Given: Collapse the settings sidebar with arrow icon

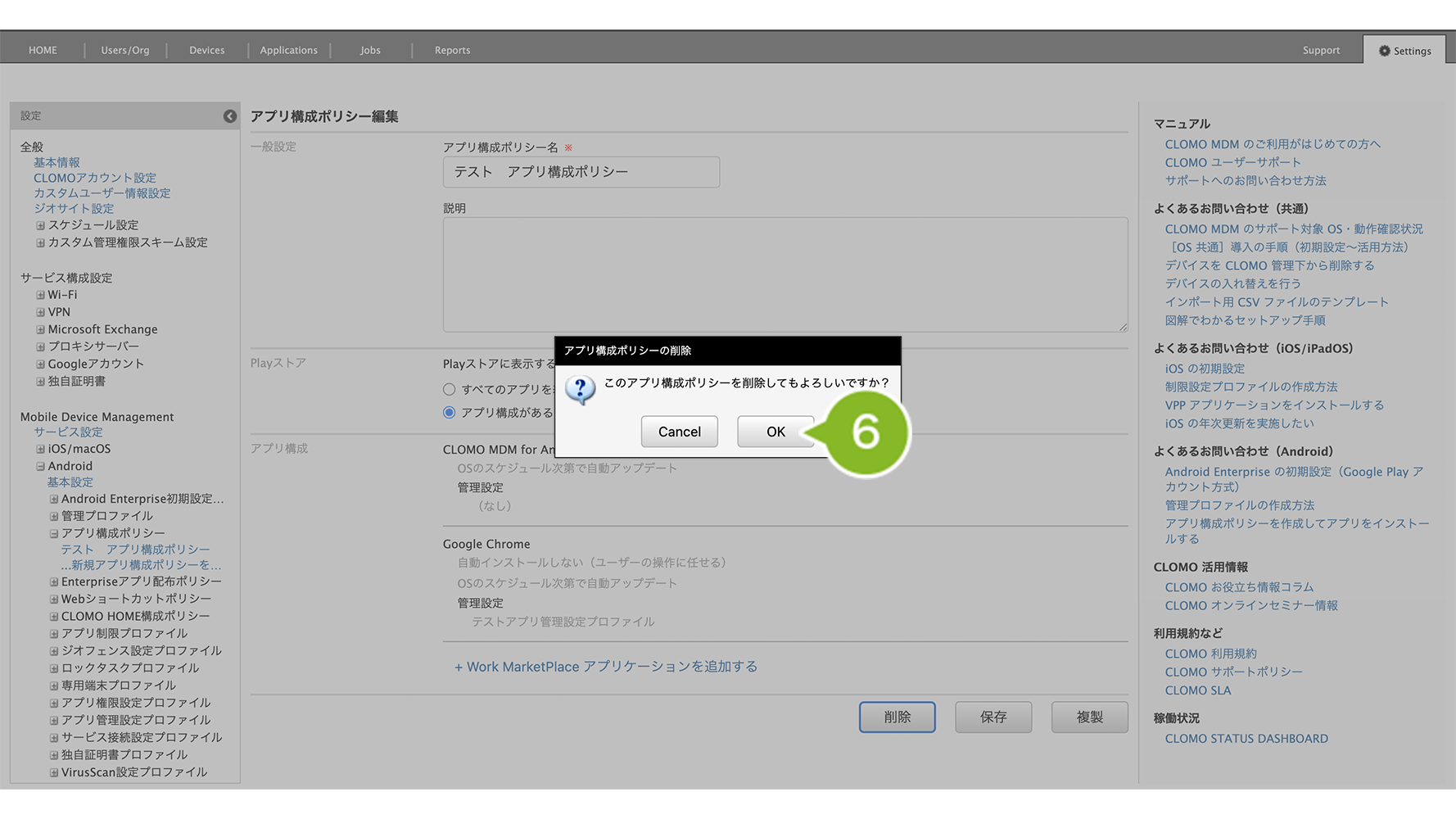Looking at the screenshot, I should (230, 116).
